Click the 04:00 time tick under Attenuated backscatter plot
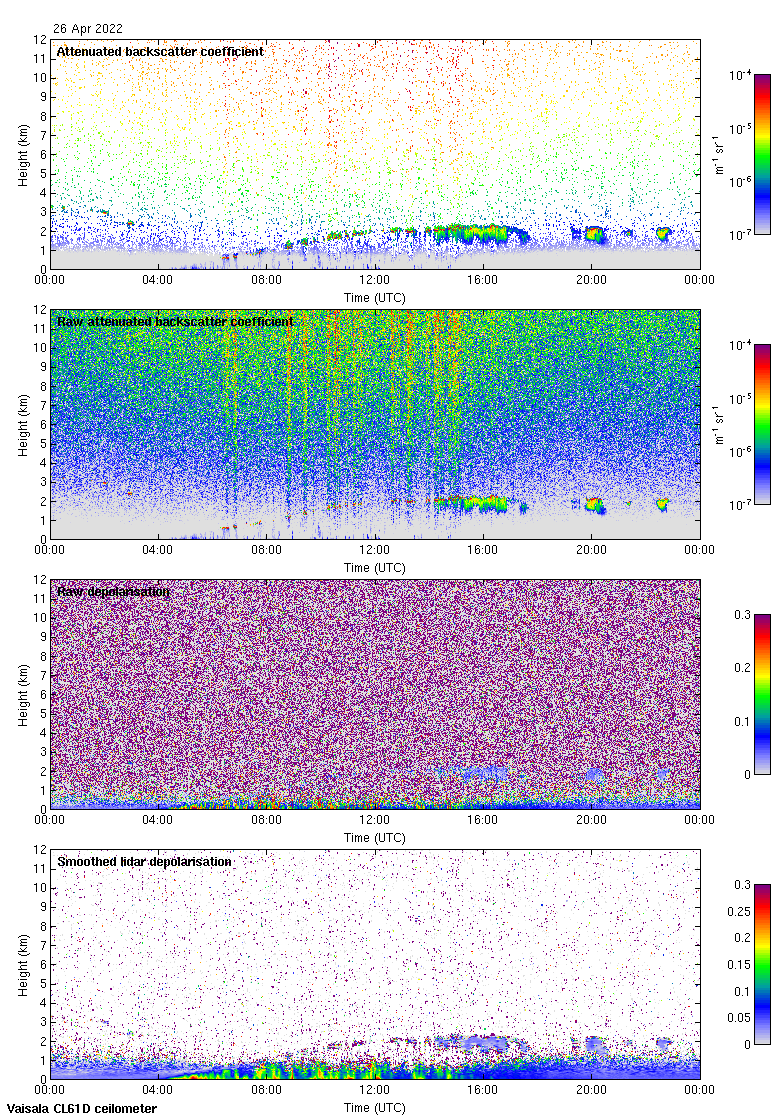780x1120 pixels. [157, 279]
